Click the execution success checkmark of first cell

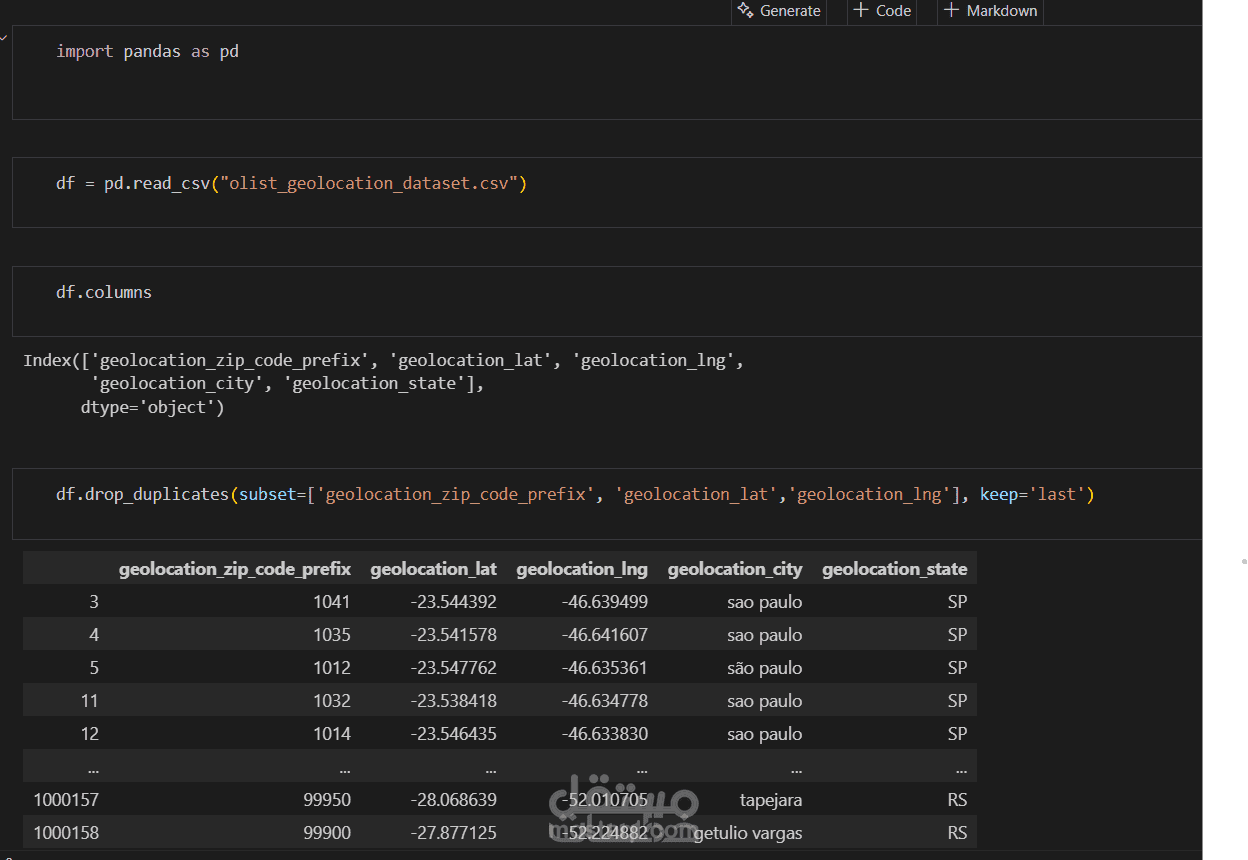tap(4, 37)
